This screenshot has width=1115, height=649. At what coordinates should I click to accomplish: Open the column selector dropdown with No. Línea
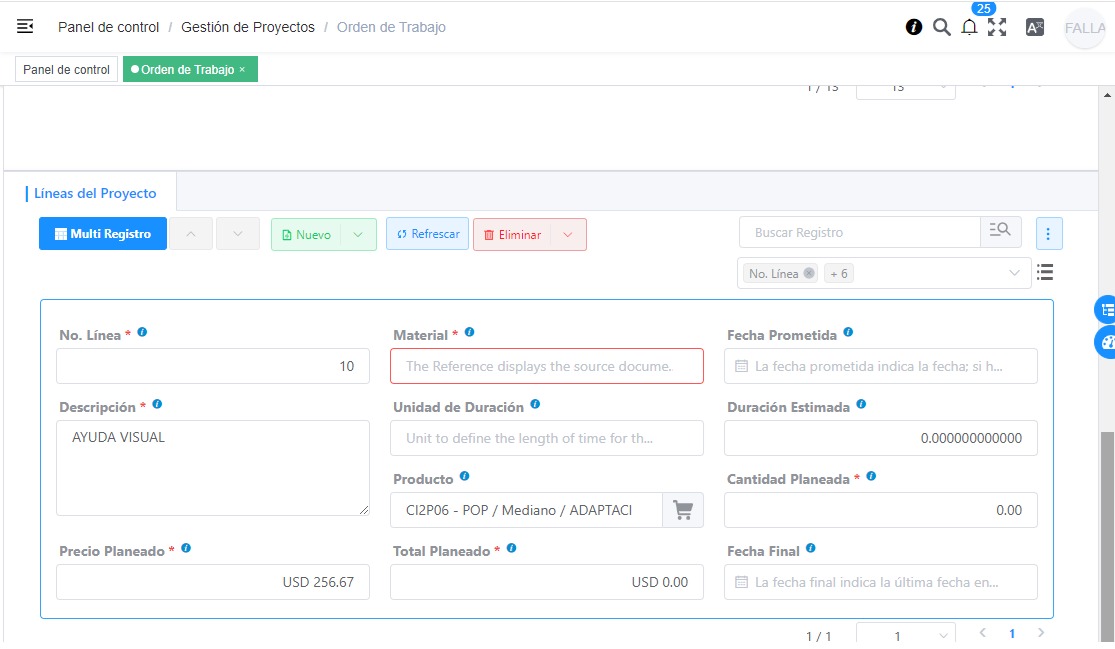click(x=1014, y=273)
